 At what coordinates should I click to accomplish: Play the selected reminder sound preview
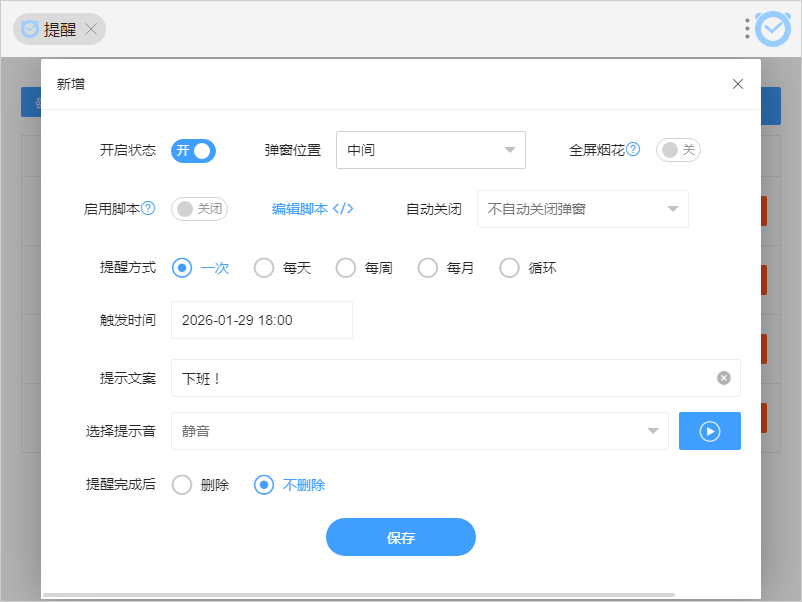tap(710, 431)
